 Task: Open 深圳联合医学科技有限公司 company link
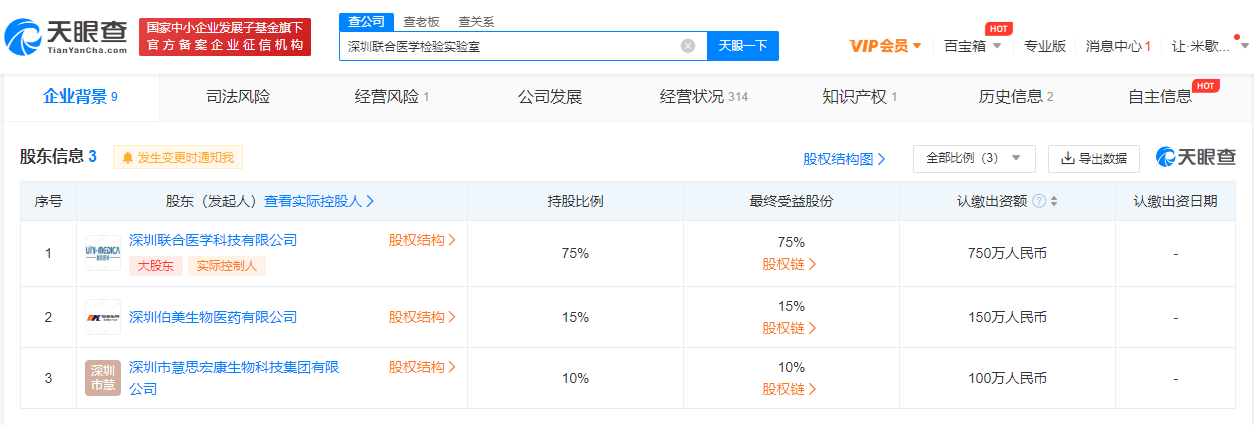coord(213,240)
